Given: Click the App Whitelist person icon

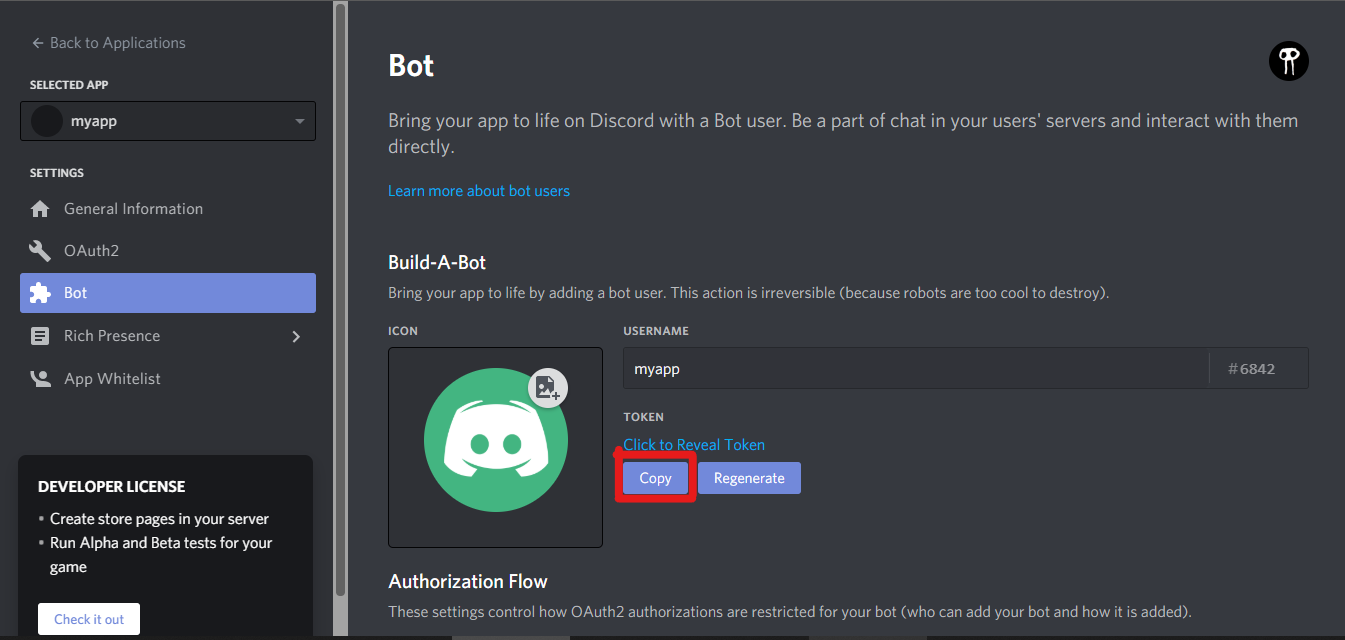Looking at the screenshot, I should pos(40,379).
